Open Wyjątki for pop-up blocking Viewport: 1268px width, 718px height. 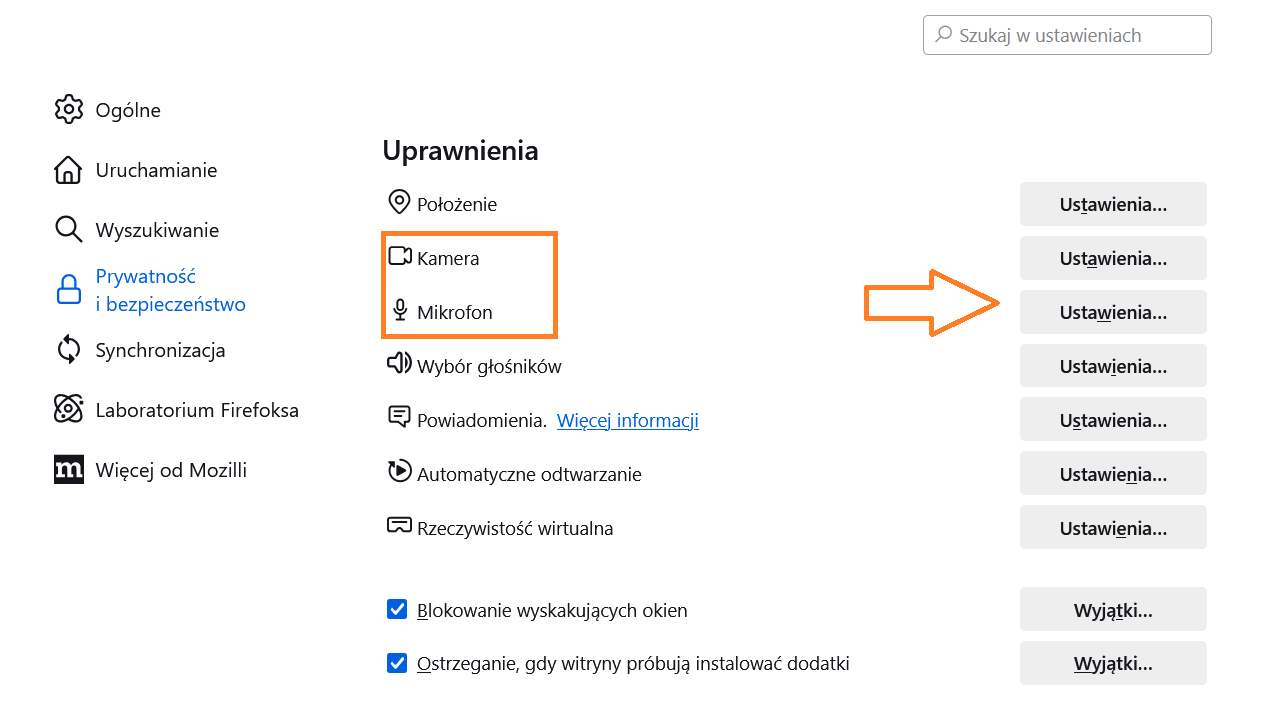[1113, 609]
